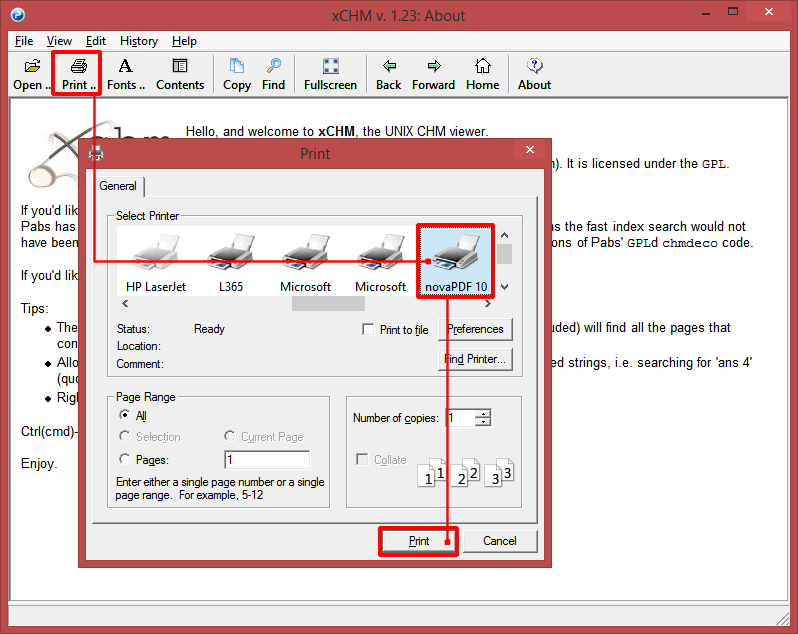Close the Print dialog

pyautogui.click(x=530, y=150)
